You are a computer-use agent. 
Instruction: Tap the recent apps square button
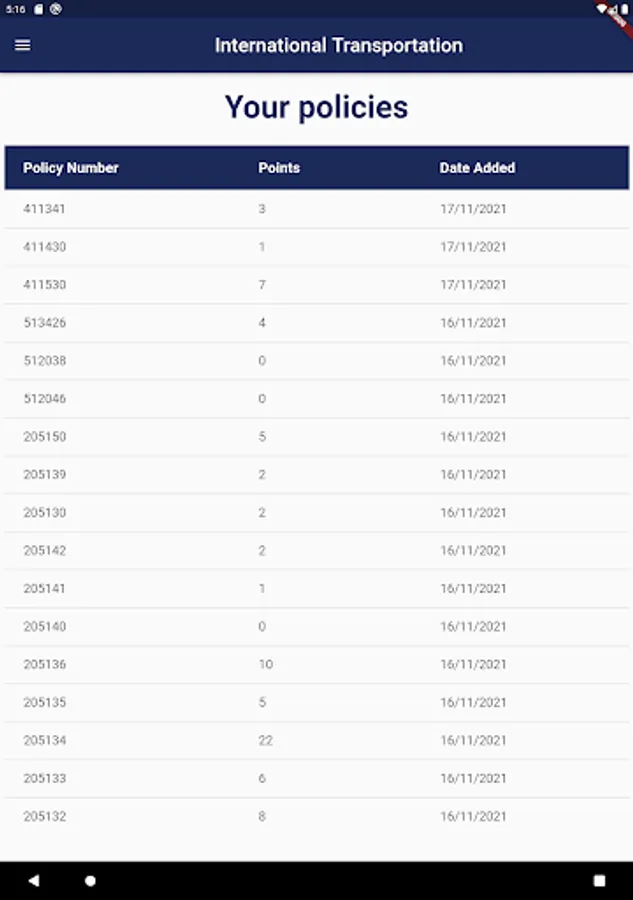pos(599,881)
